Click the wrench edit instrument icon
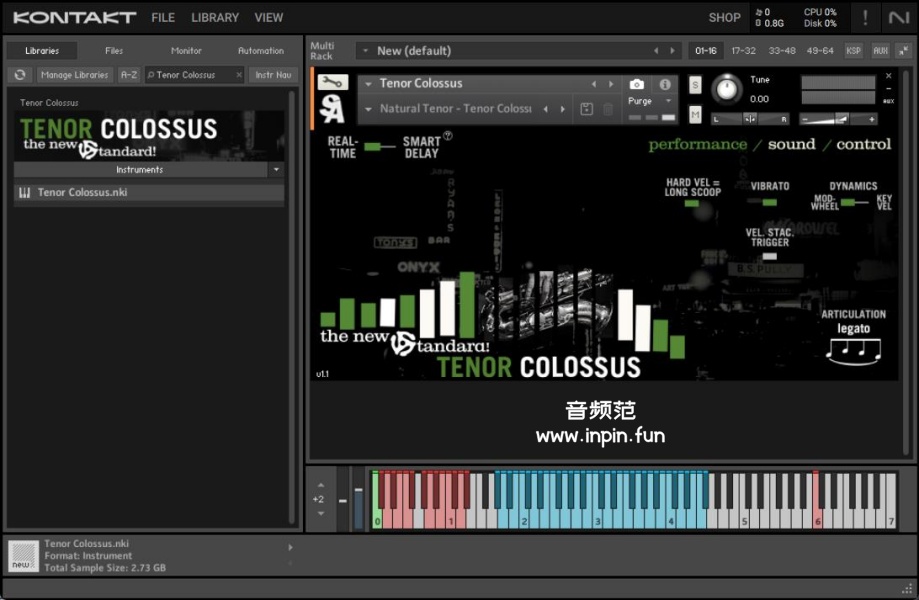The image size is (919, 600). 333,83
